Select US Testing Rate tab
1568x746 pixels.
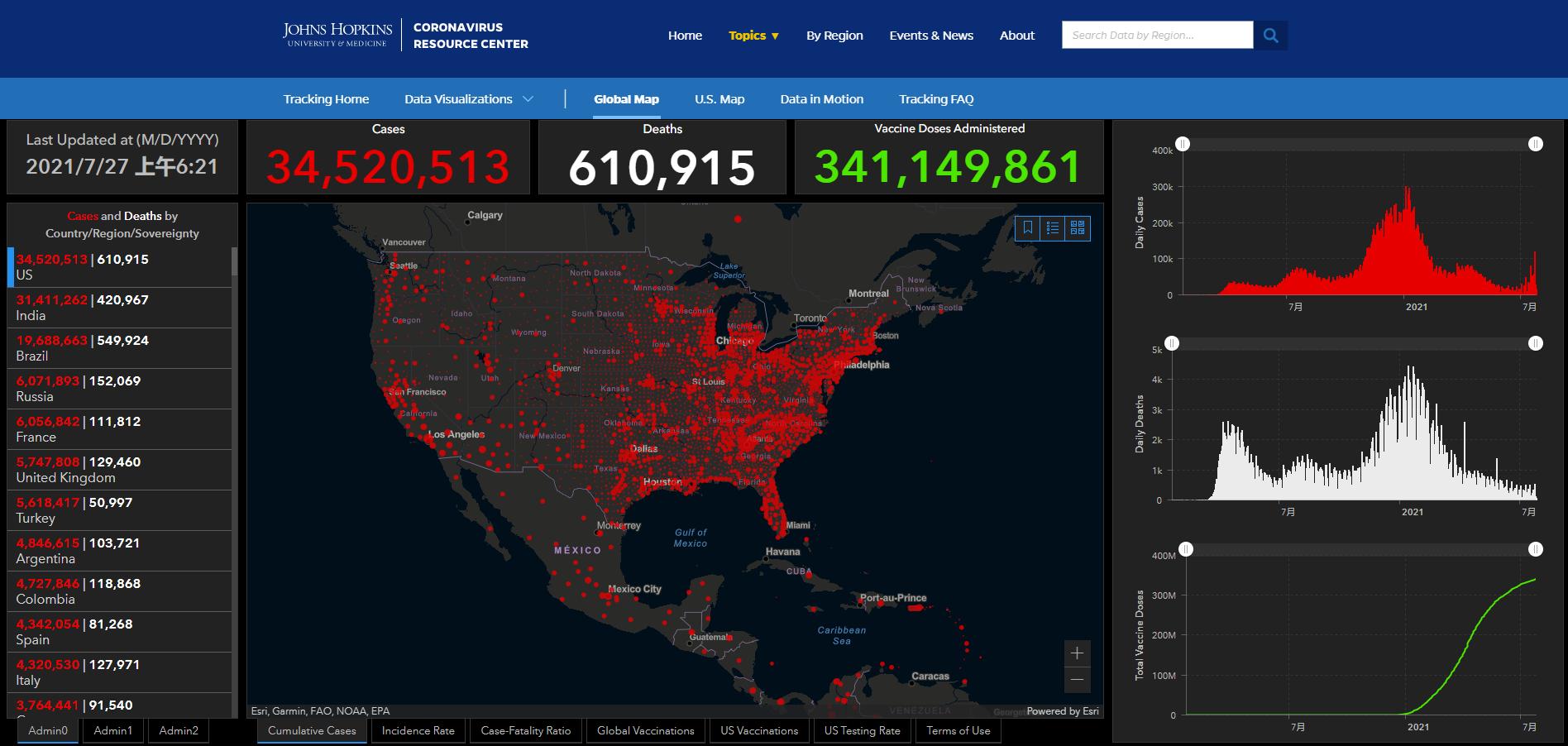(863, 731)
